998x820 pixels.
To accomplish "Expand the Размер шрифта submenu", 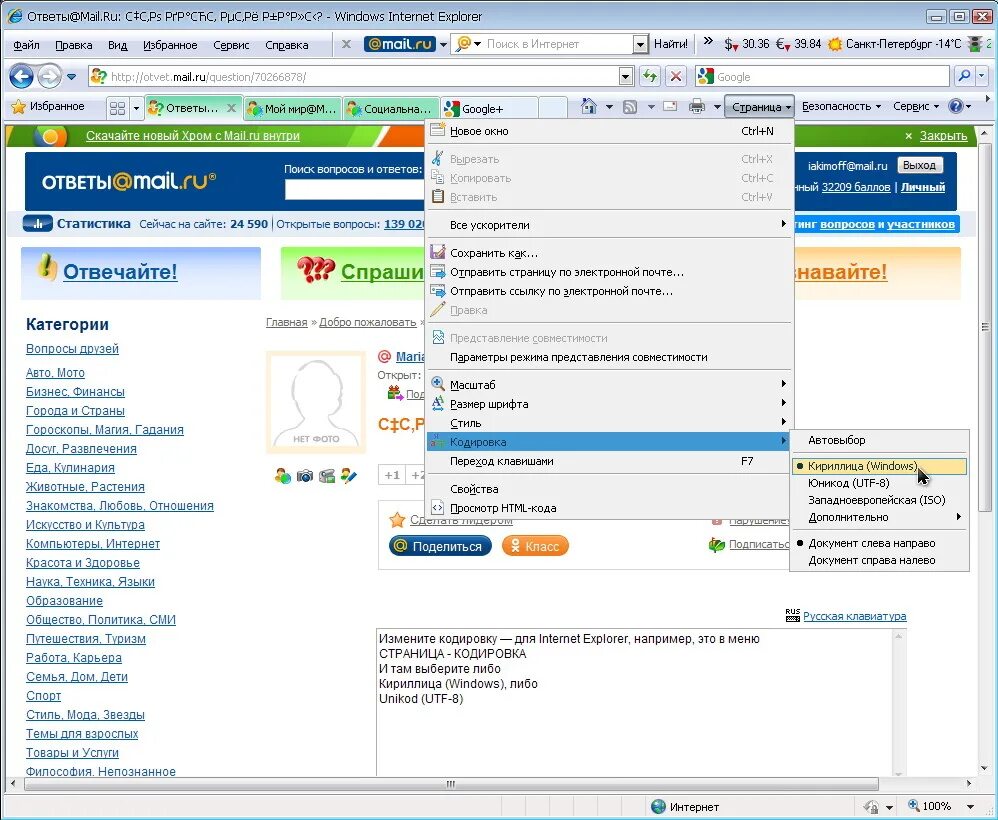I will tap(609, 404).
